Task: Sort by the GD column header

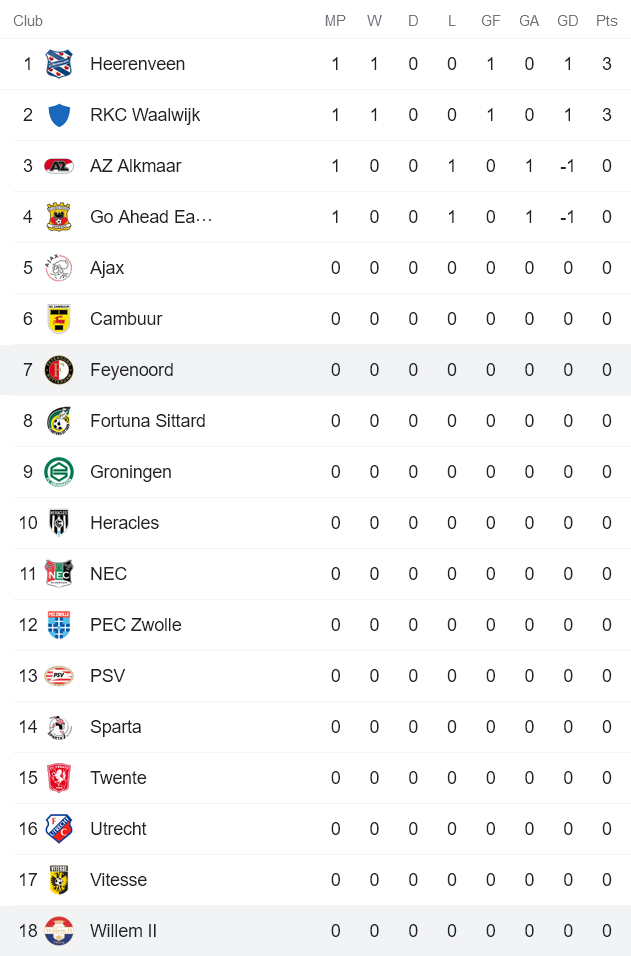Action: coord(567,19)
